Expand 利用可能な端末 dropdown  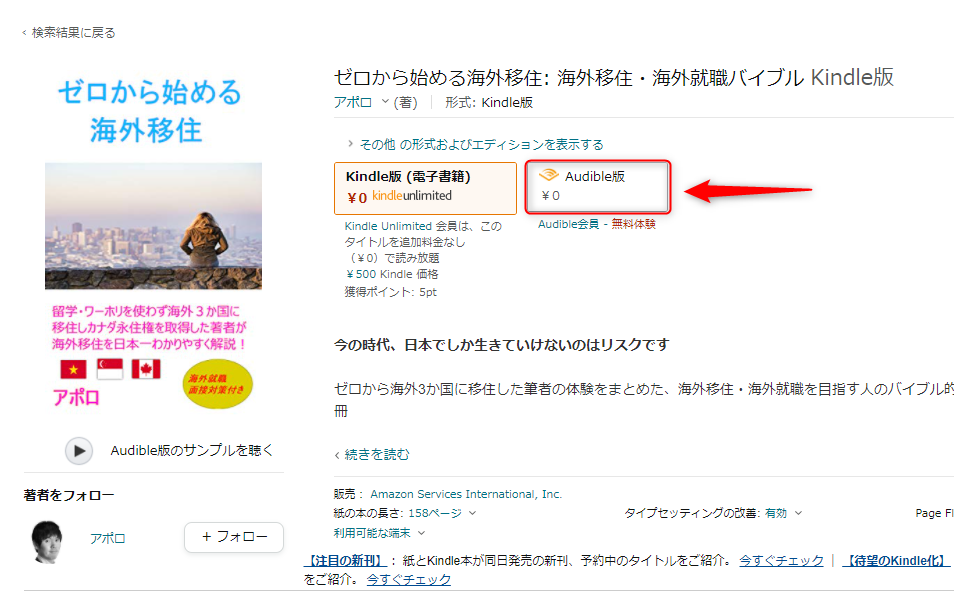pyautogui.click(x=378, y=533)
